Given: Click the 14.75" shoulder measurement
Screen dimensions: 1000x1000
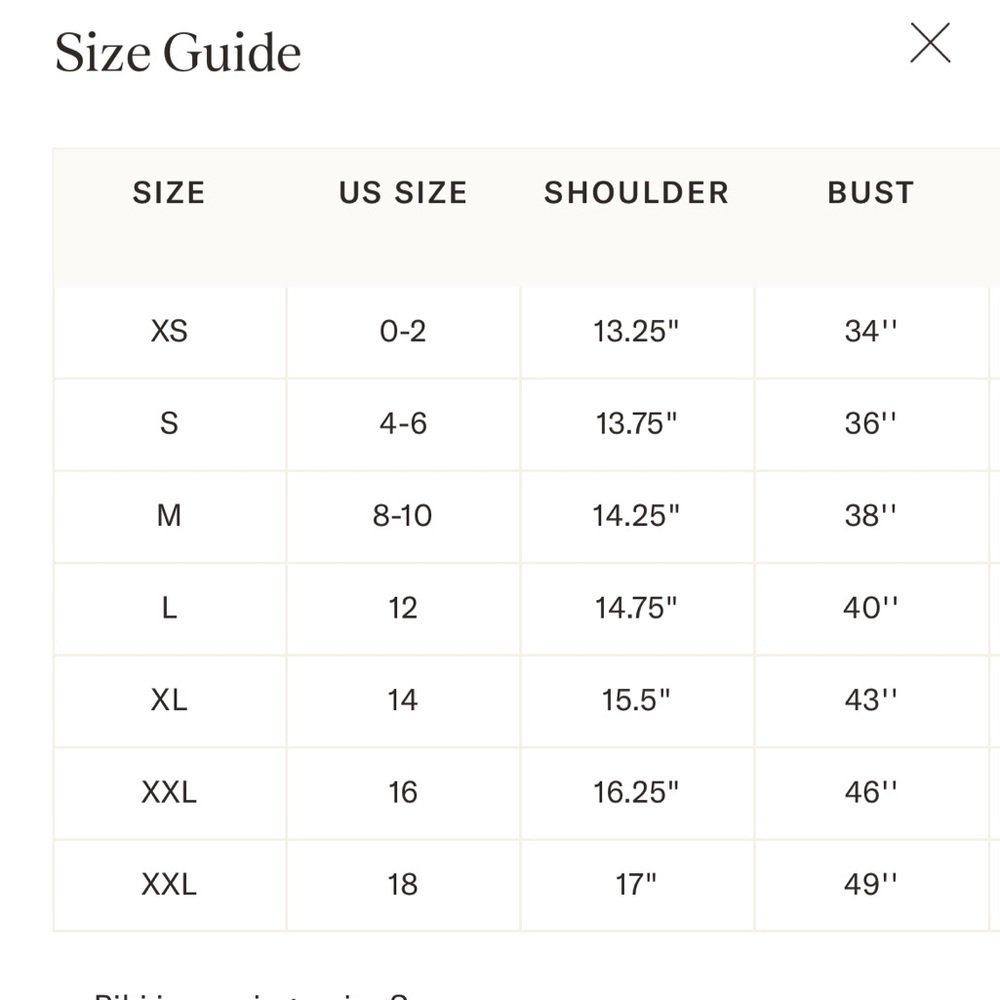Looking at the screenshot, I should click(x=636, y=608).
